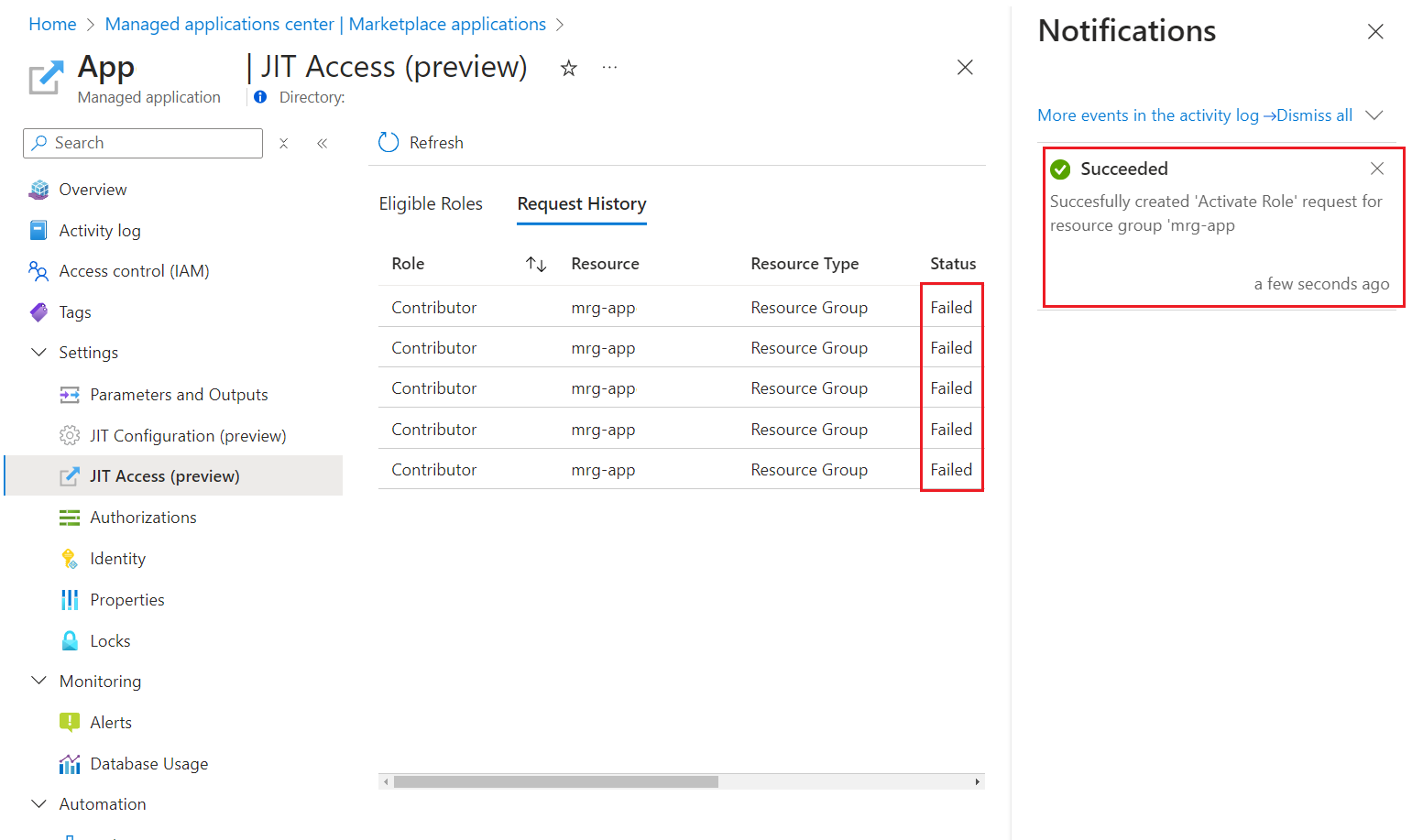Screen dimensions: 1423x840
Task: Expand the notifications chevron dropdown
Action: coord(1374,115)
